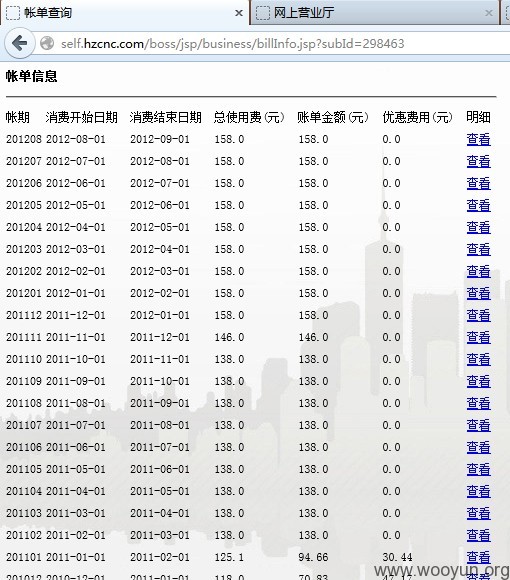This screenshot has height=580, width=510.
Task: Close the 网上营业厅 tab
Action: 489,13
